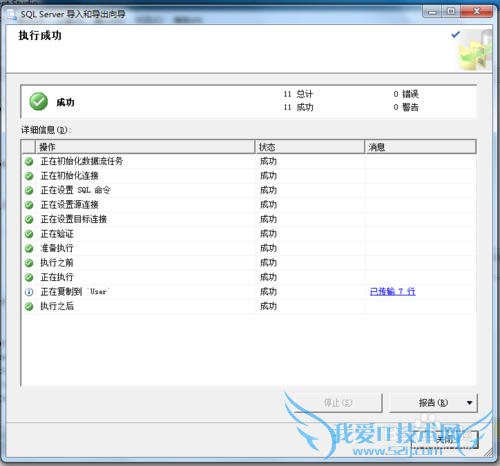Expand the 报告 button dropdown arrow
Viewport: 500px width, 466px height.
[x=470, y=403]
